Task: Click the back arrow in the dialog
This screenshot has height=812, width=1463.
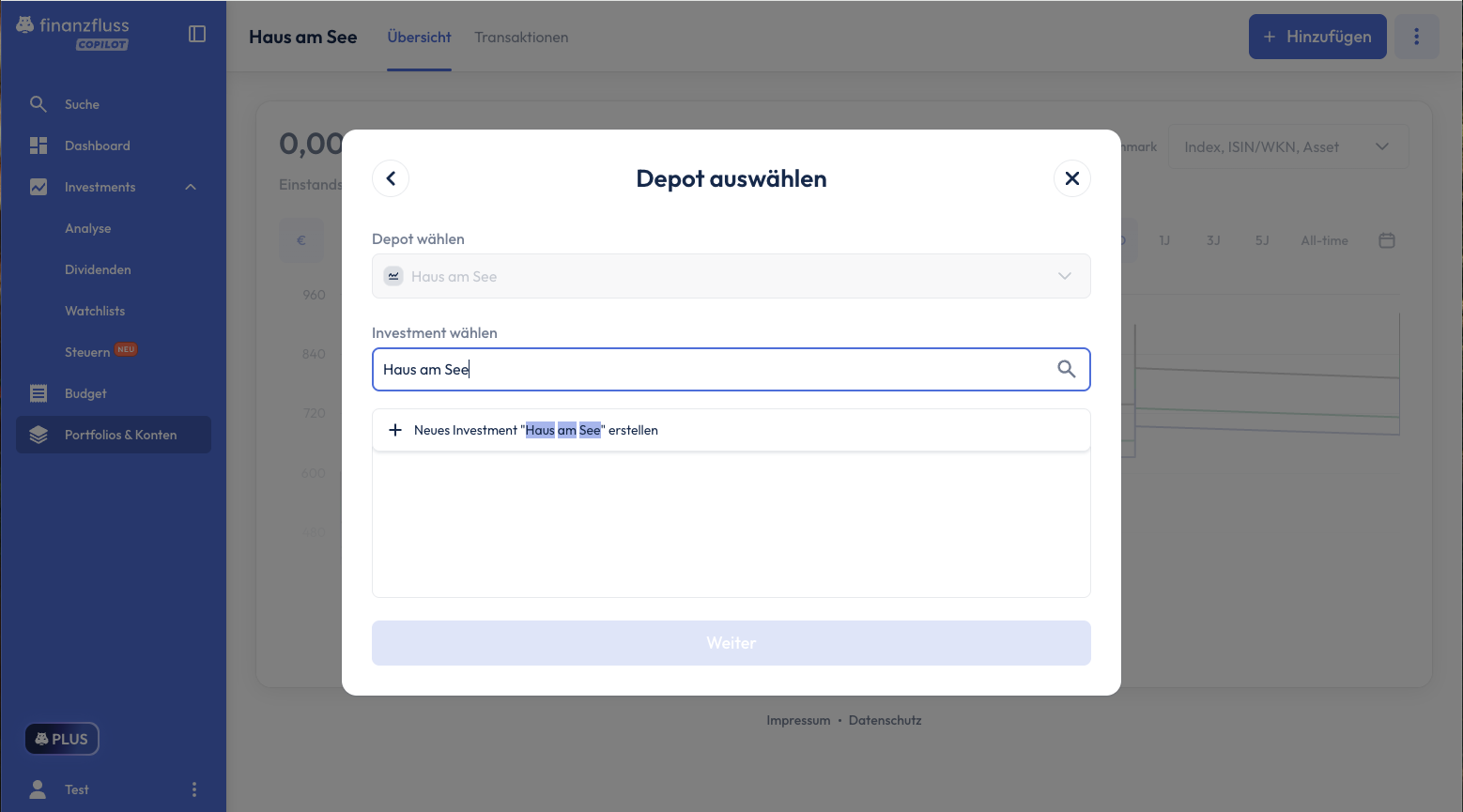Action: pyautogui.click(x=391, y=178)
